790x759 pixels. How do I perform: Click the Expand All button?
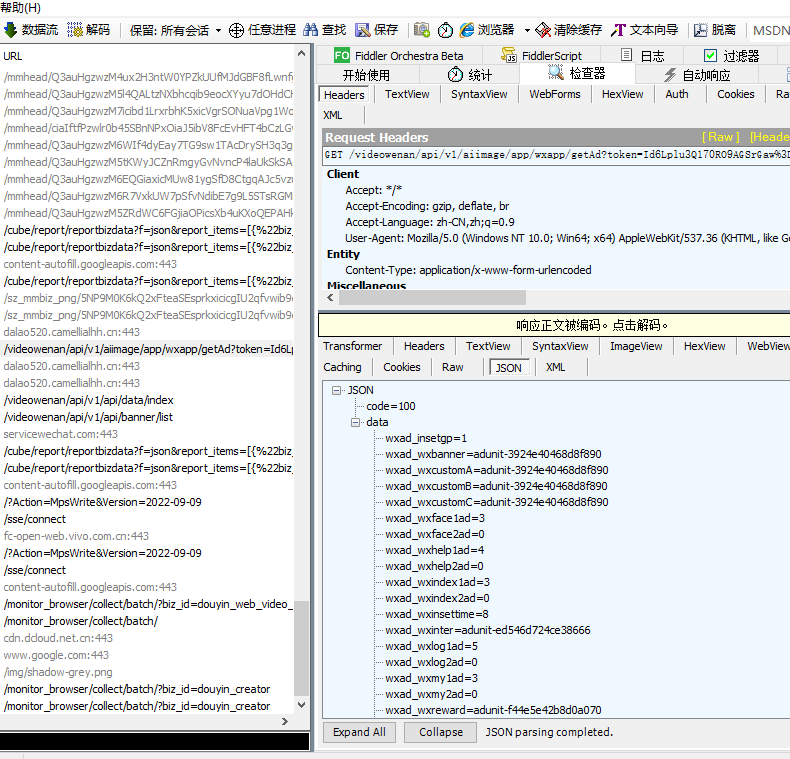(x=359, y=732)
